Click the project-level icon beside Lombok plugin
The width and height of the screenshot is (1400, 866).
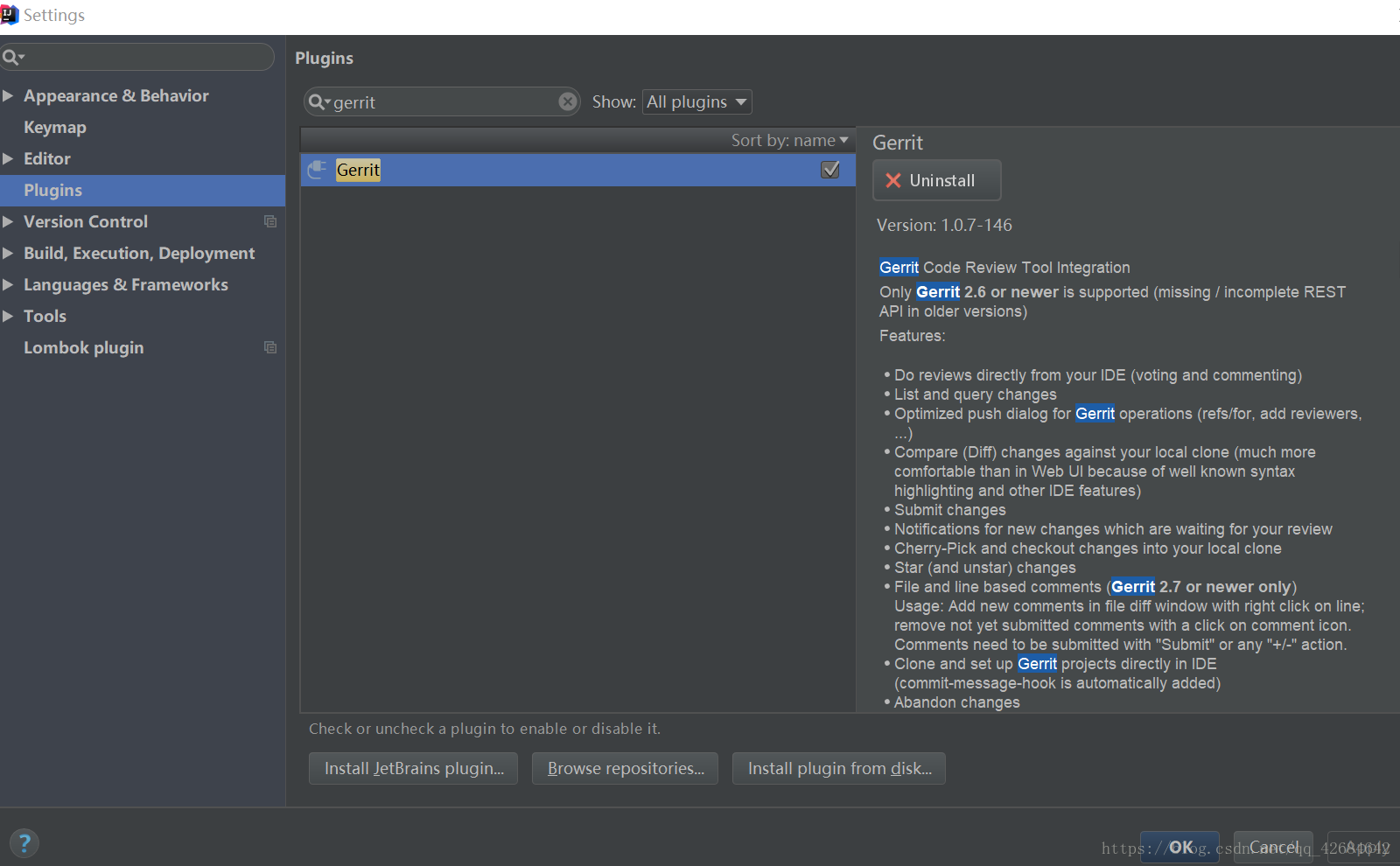pyautogui.click(x=270, y=348)
